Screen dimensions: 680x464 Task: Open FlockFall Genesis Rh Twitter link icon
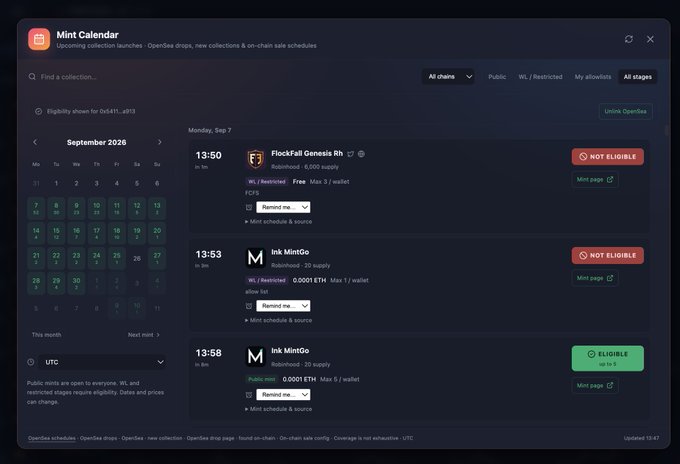[x=350, y=154]
